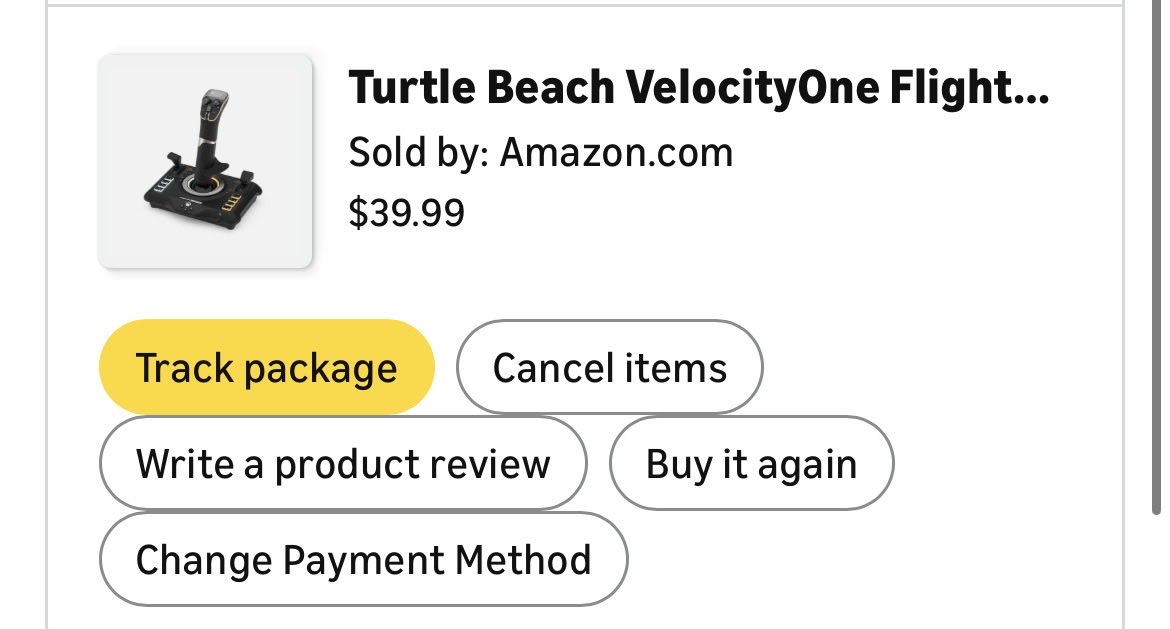Select Cancel items
The width and height of the screenshot is (1170, 629).
[610, 367]
